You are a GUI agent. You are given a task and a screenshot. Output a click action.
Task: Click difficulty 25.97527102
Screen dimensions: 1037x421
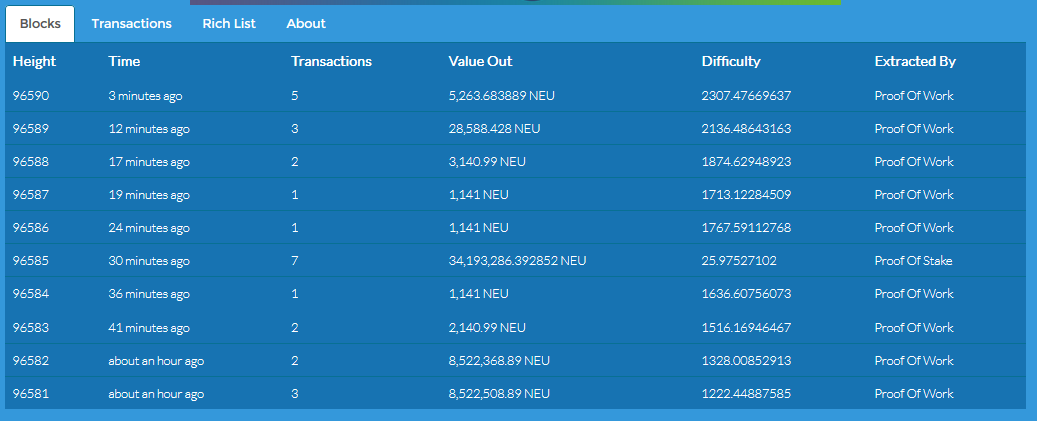739,261
